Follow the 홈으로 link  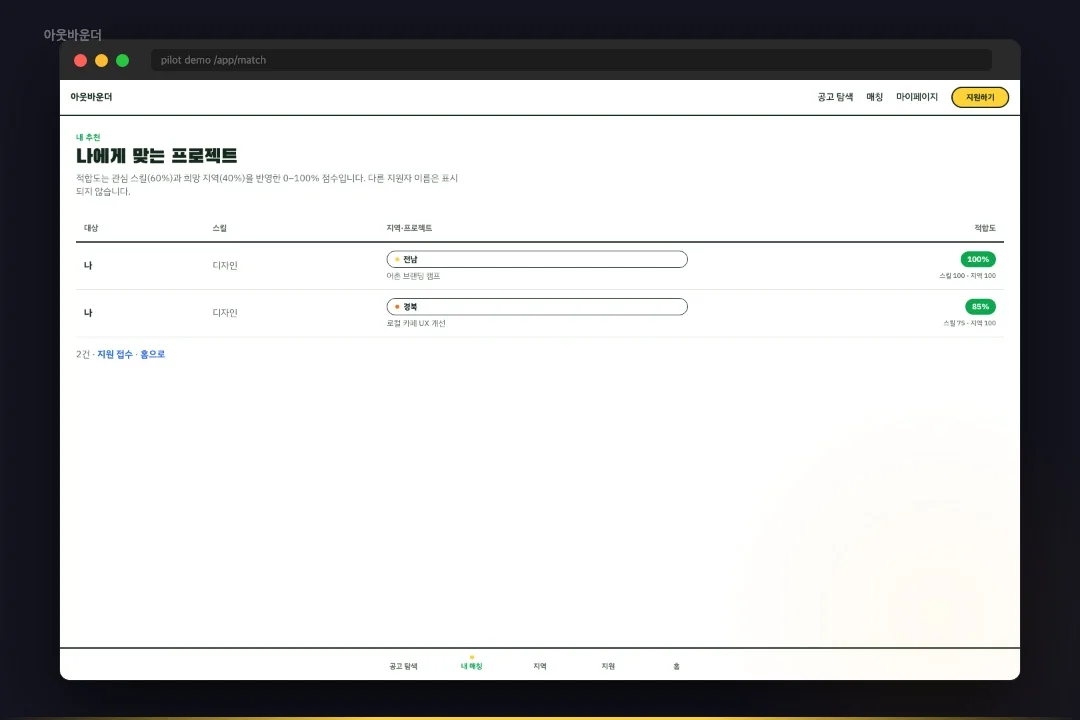click(x=152, y=354)
